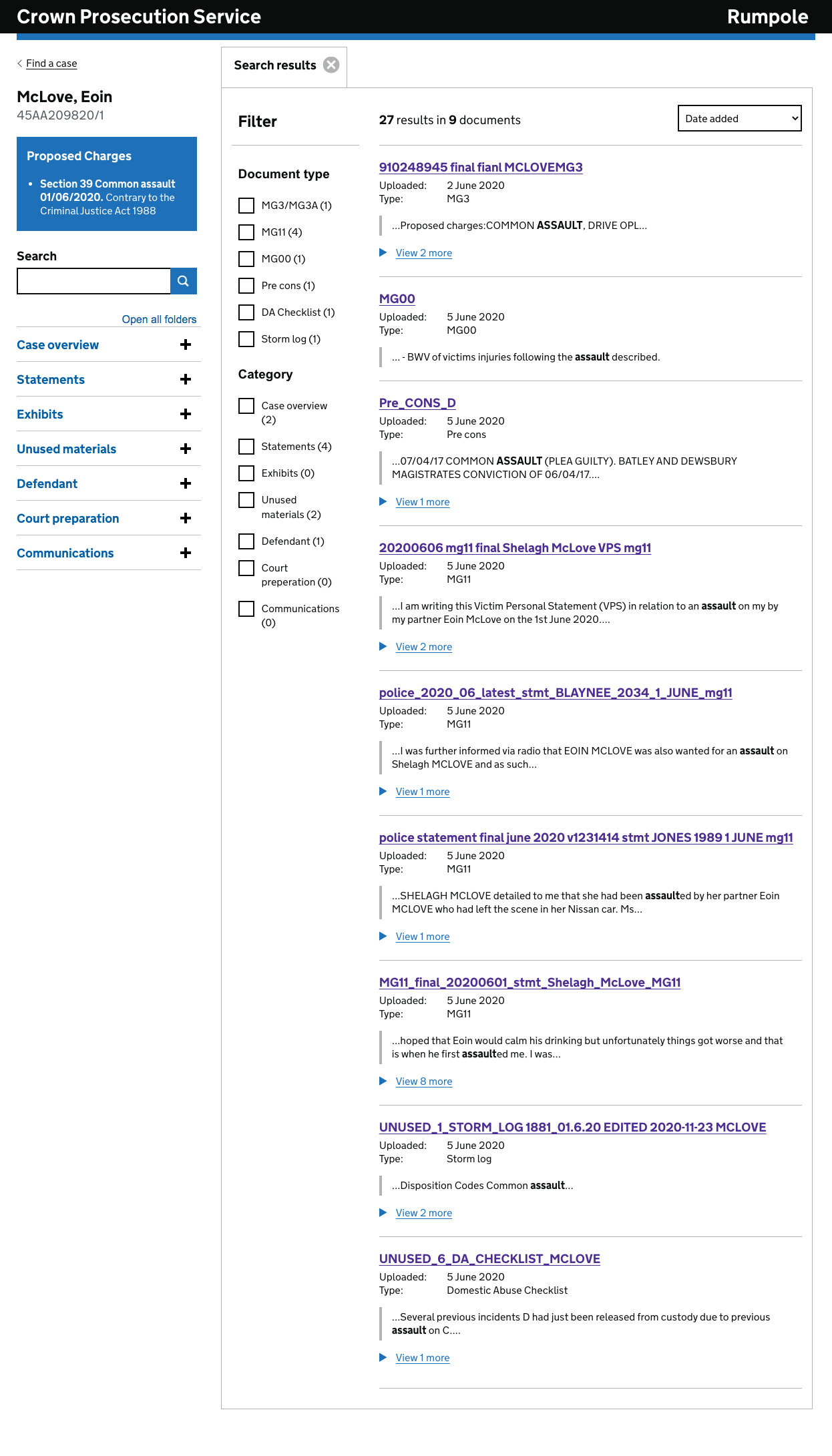Expand View 2 more under MCLOVEMG3
832x1456 pixels.
click(423, 253)
